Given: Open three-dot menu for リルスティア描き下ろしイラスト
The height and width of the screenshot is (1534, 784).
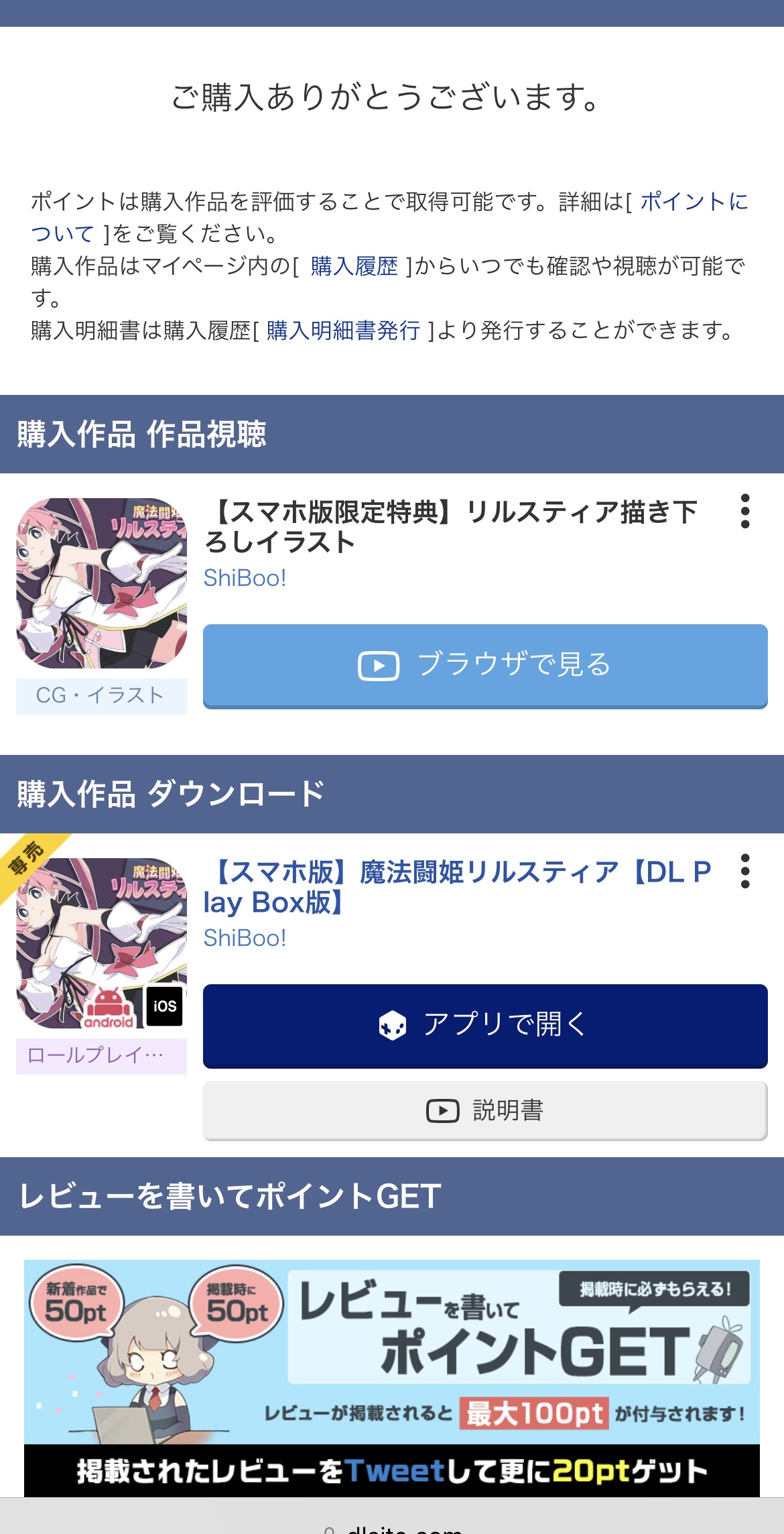Looking at the screenshot, I should pyautogui.click(x=744, y=512).
